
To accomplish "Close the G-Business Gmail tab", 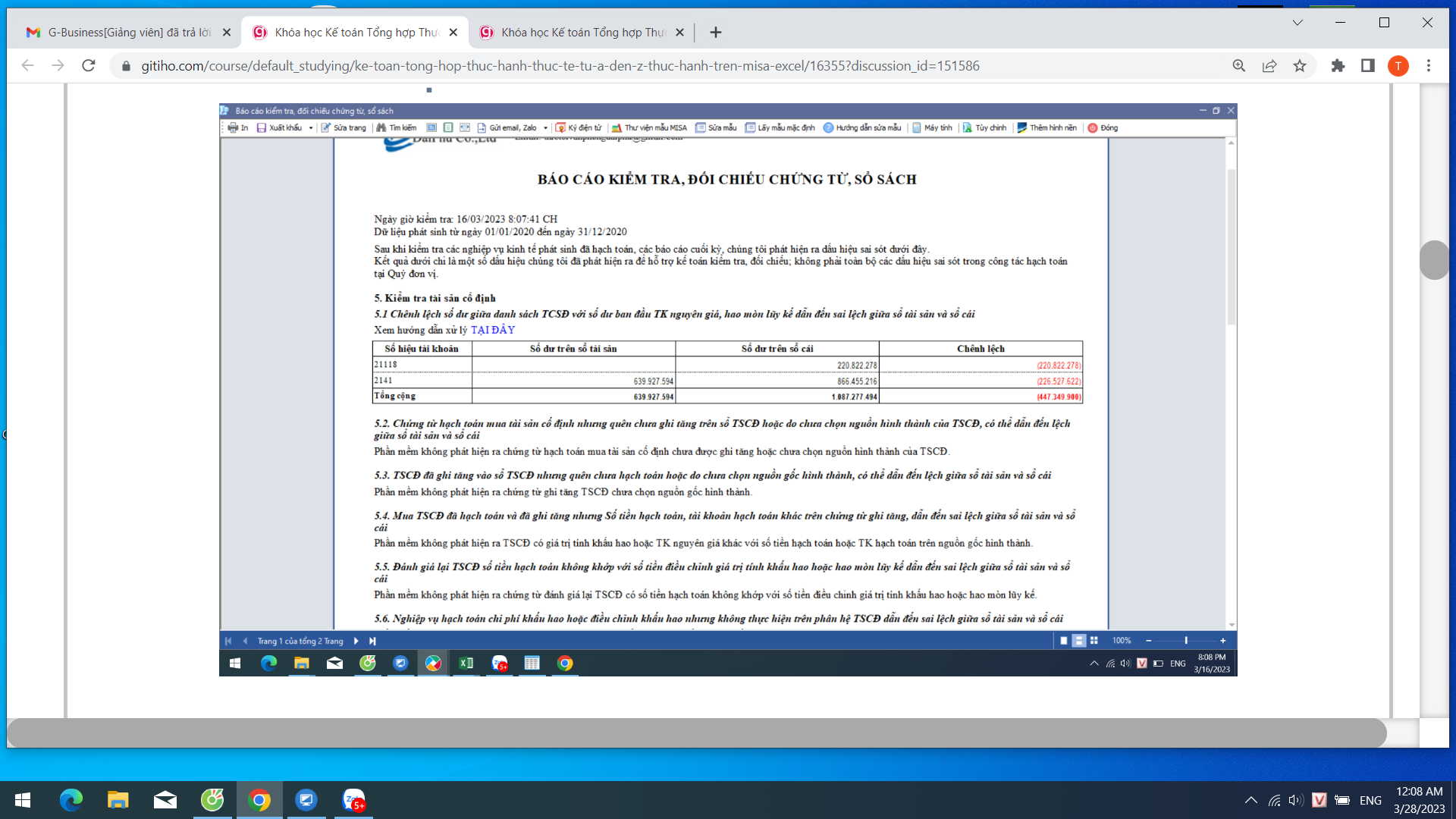I will click(x=226, y=33).
